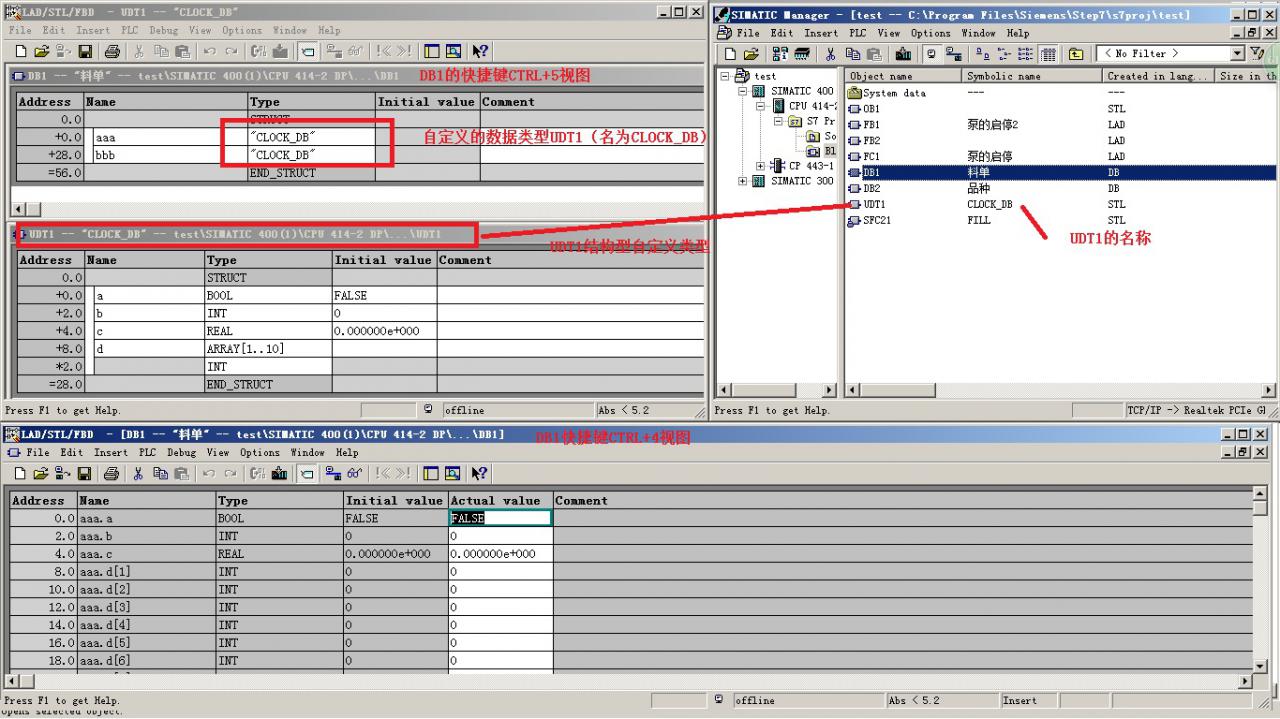
Task: Open View menu in bottom DB1 editor
Action: tap(216, 452)
